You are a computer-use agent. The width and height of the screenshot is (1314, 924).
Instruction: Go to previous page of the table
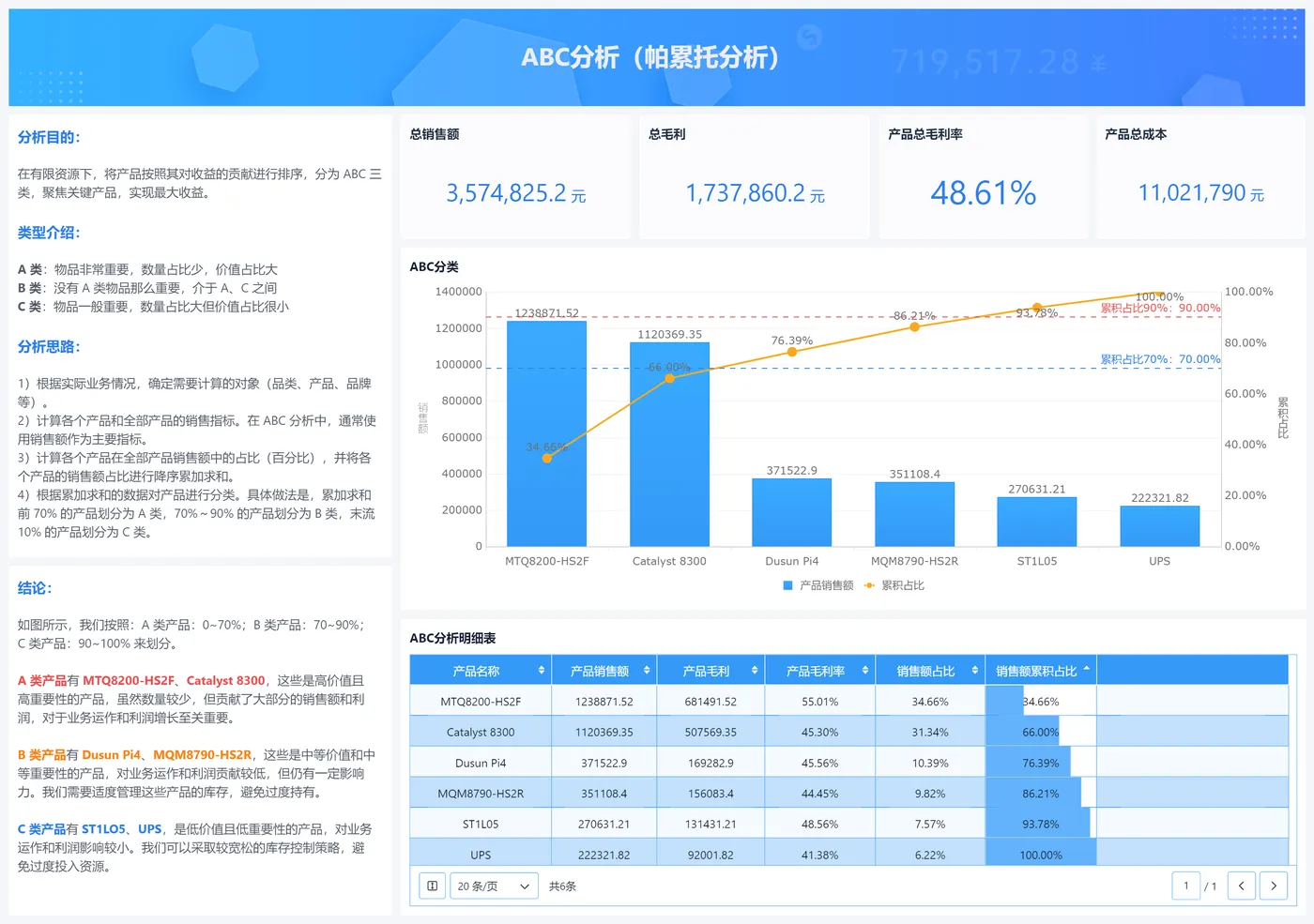click(x=1242, y=886)
